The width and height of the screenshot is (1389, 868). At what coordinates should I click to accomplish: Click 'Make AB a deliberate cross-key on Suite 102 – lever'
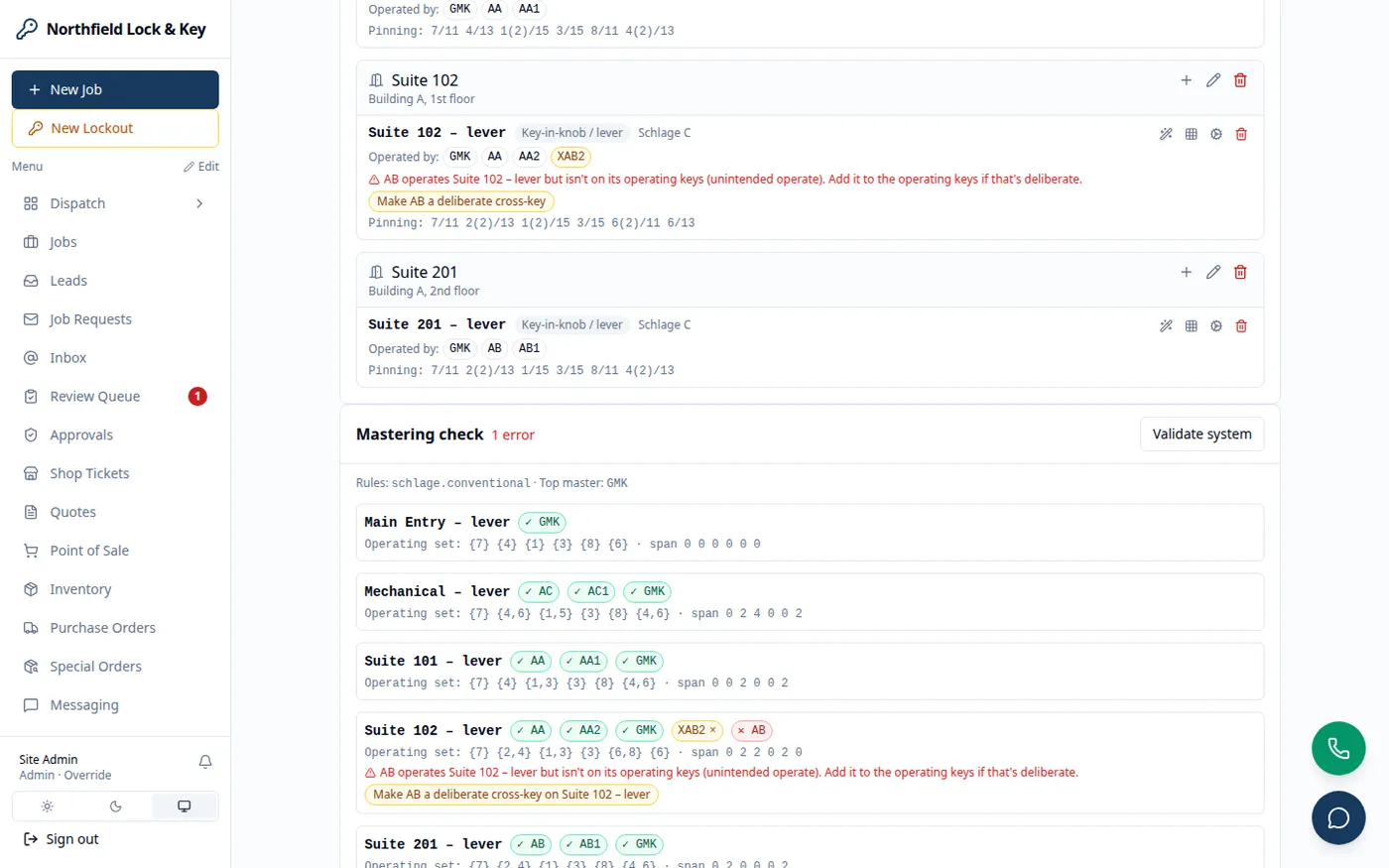tap(511, 795)
